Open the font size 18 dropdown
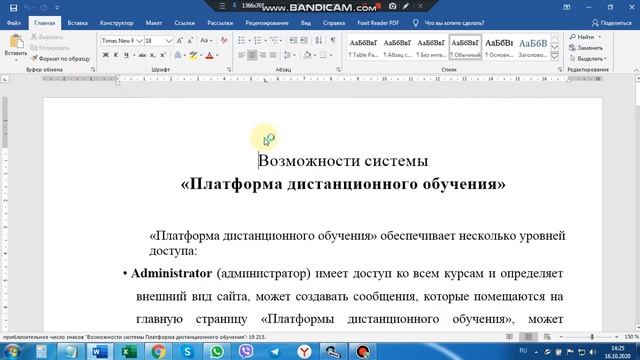This screenshot has width=640, height=360. [x=169, y=41]
